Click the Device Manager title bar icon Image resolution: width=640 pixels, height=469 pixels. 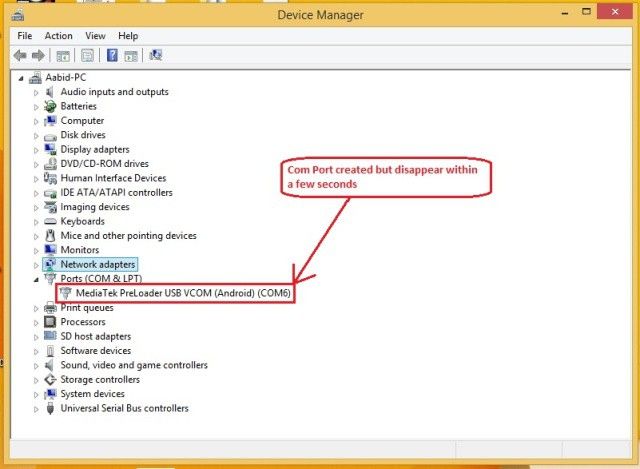(18, 16)
